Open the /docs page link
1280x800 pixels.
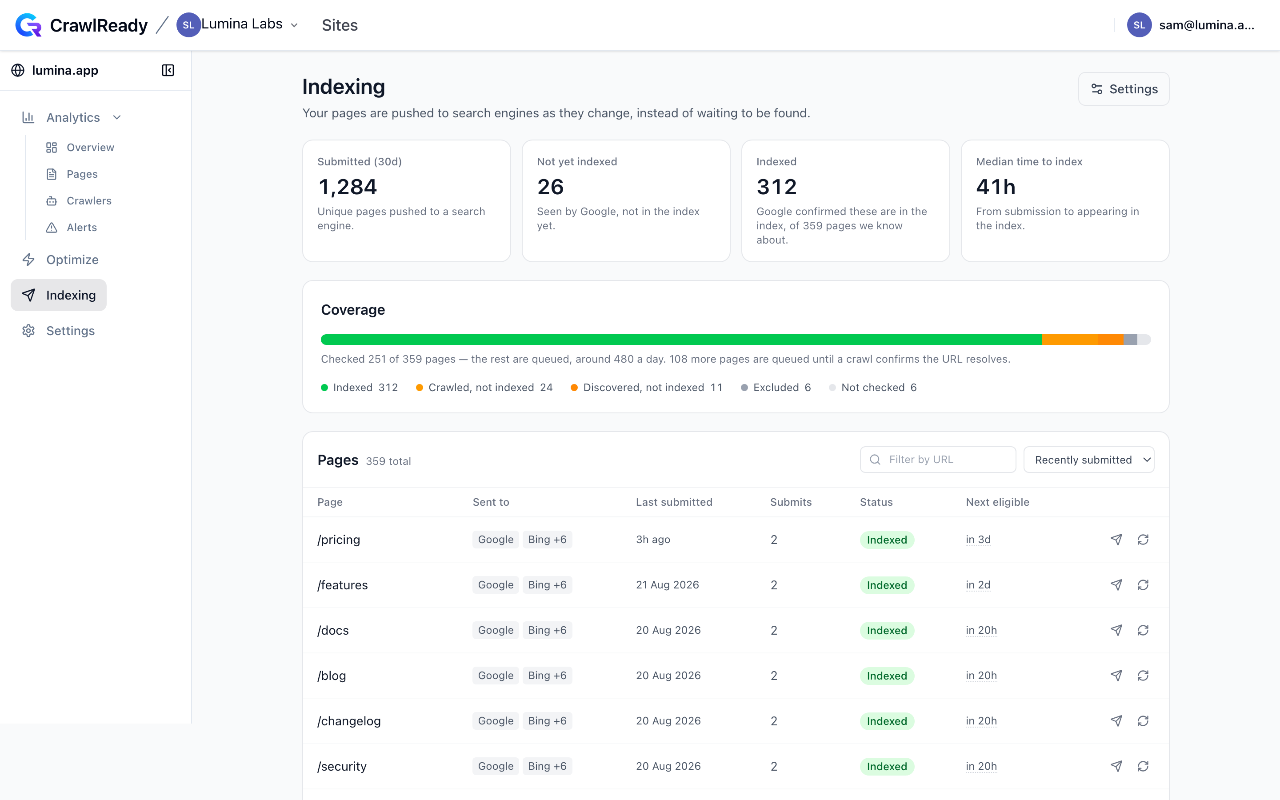click(x=333, y=630)
